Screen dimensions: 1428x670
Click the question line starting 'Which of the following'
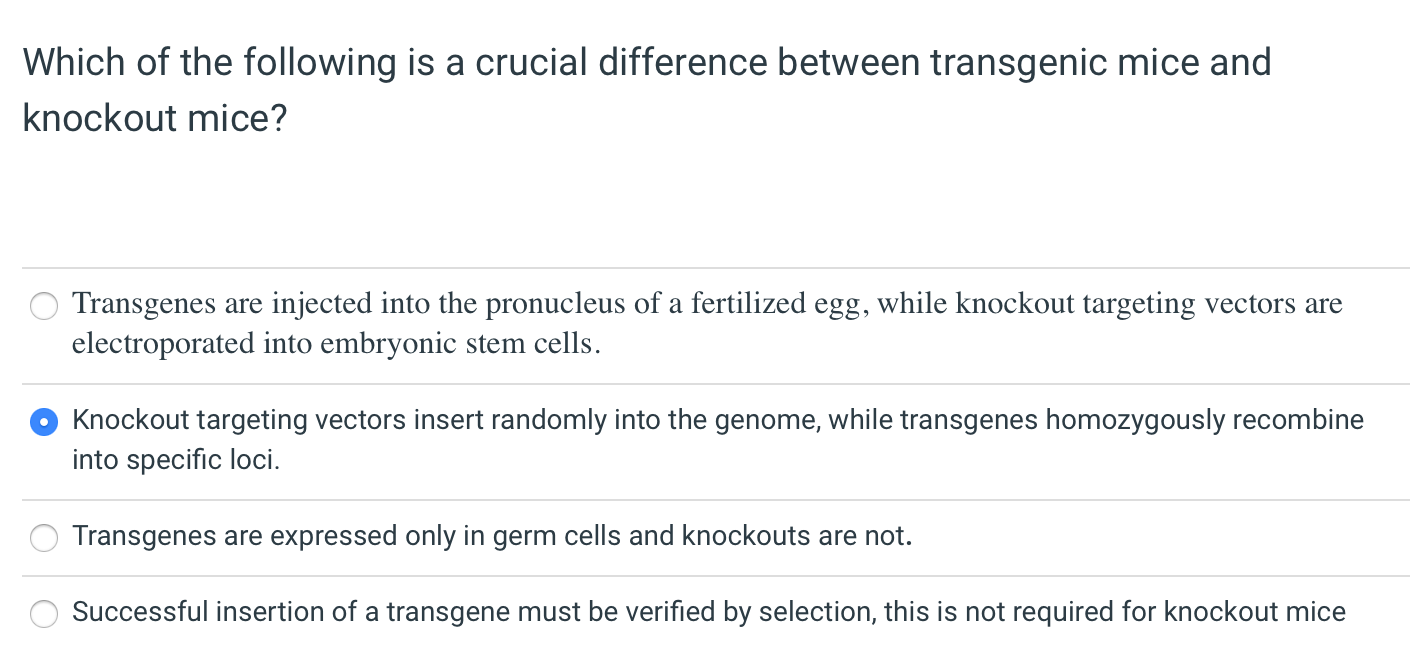point(646,63)
